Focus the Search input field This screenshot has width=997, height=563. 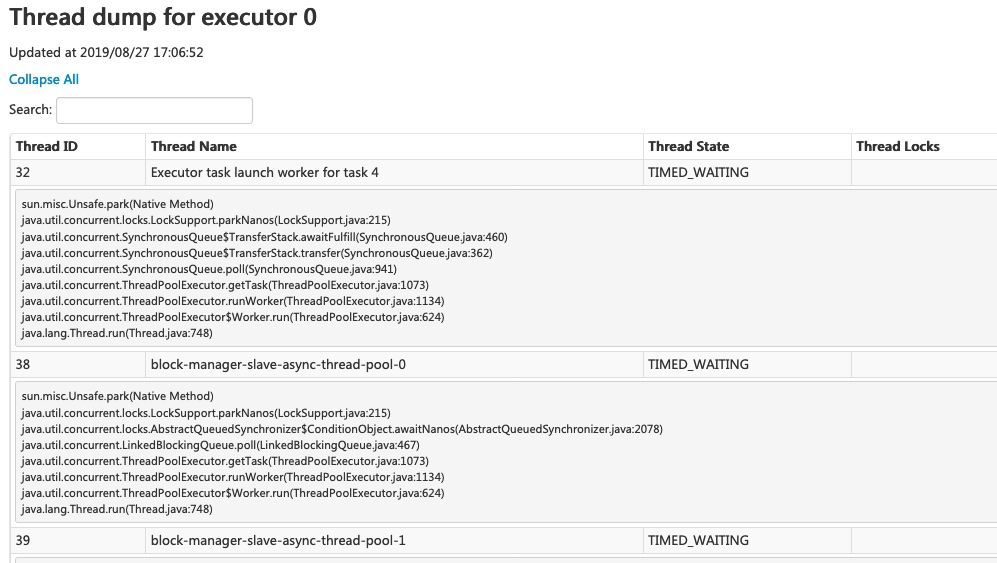155,110
